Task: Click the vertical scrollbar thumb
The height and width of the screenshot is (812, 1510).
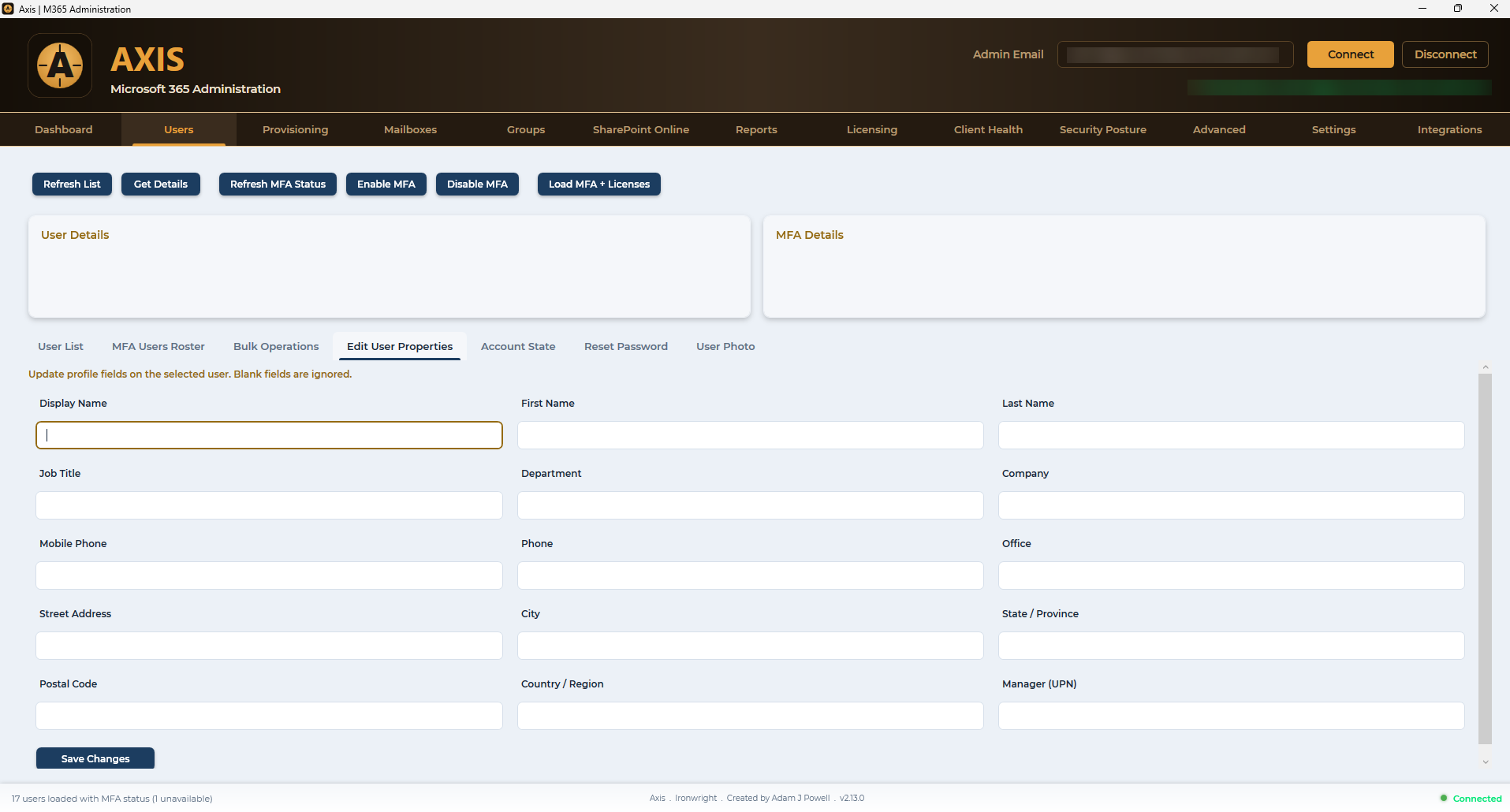Action: point(1486,559)
